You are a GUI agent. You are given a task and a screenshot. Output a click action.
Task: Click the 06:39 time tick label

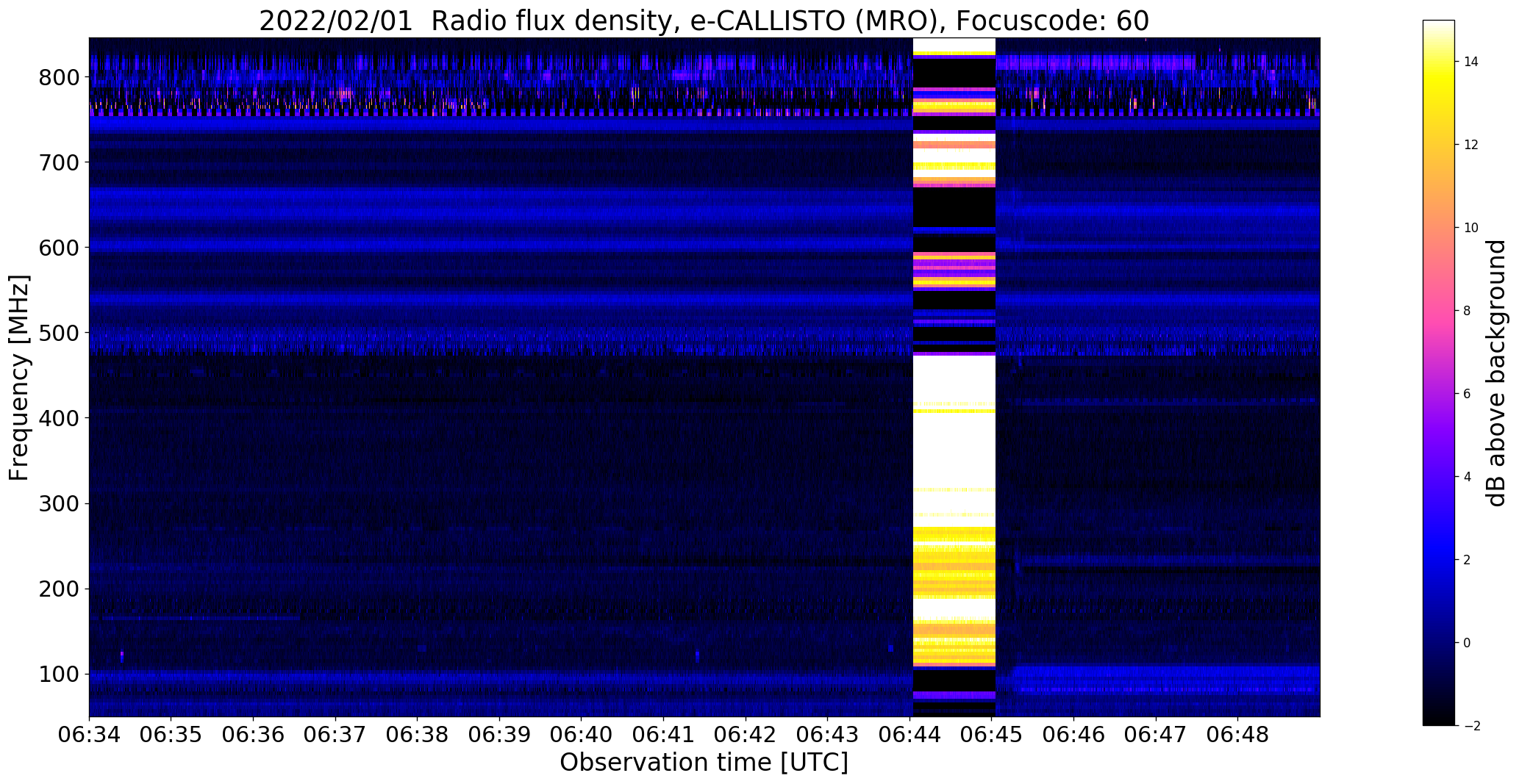click(x=499, y=735)
